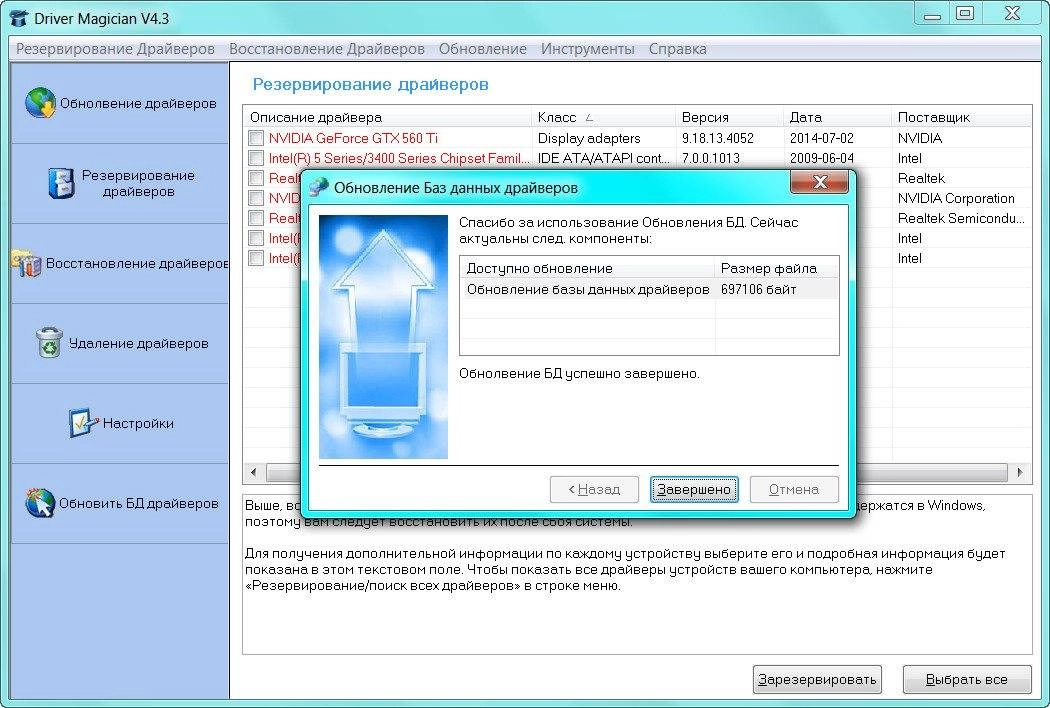Sort by the Версия column header
This screenshot has height=708, width=1050.
pyautogui.click(x=729, y=117)
